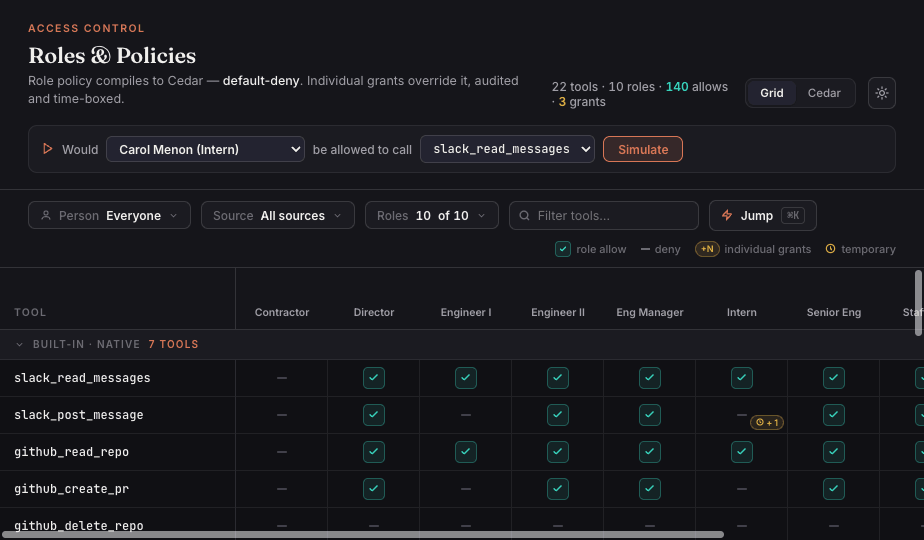Click the ⌘K shortcut badge on Jump
The width and height of the screenshot is (924, 540).
coord(793,215)
